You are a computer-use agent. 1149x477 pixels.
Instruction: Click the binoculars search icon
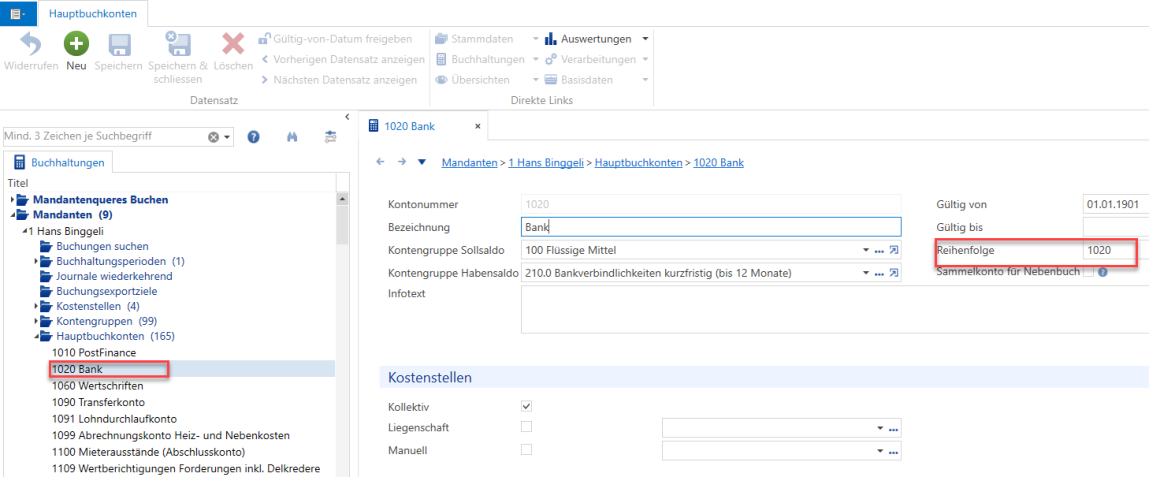coord(292,136)
